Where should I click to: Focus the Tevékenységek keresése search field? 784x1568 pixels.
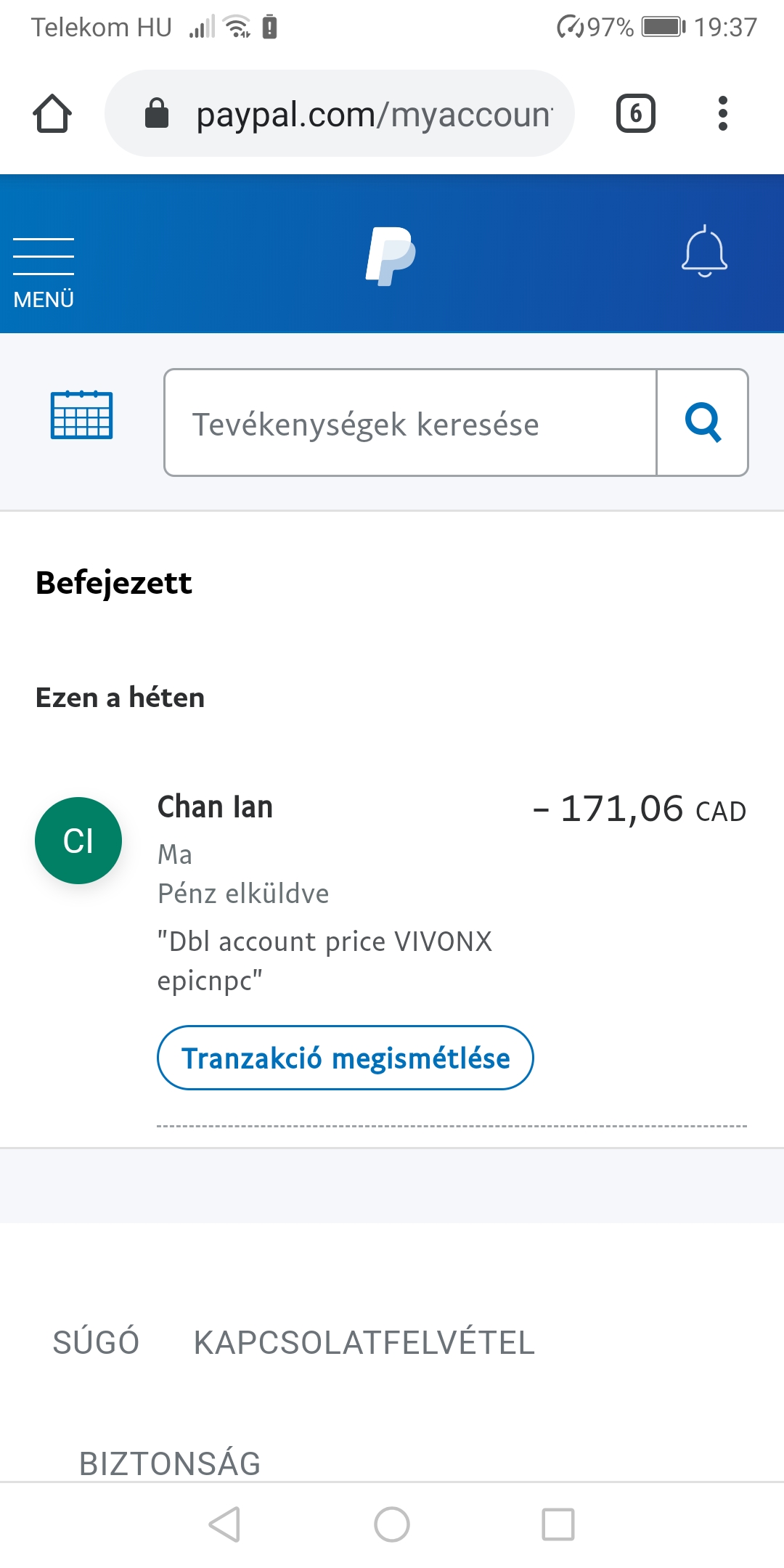[411, 422]
